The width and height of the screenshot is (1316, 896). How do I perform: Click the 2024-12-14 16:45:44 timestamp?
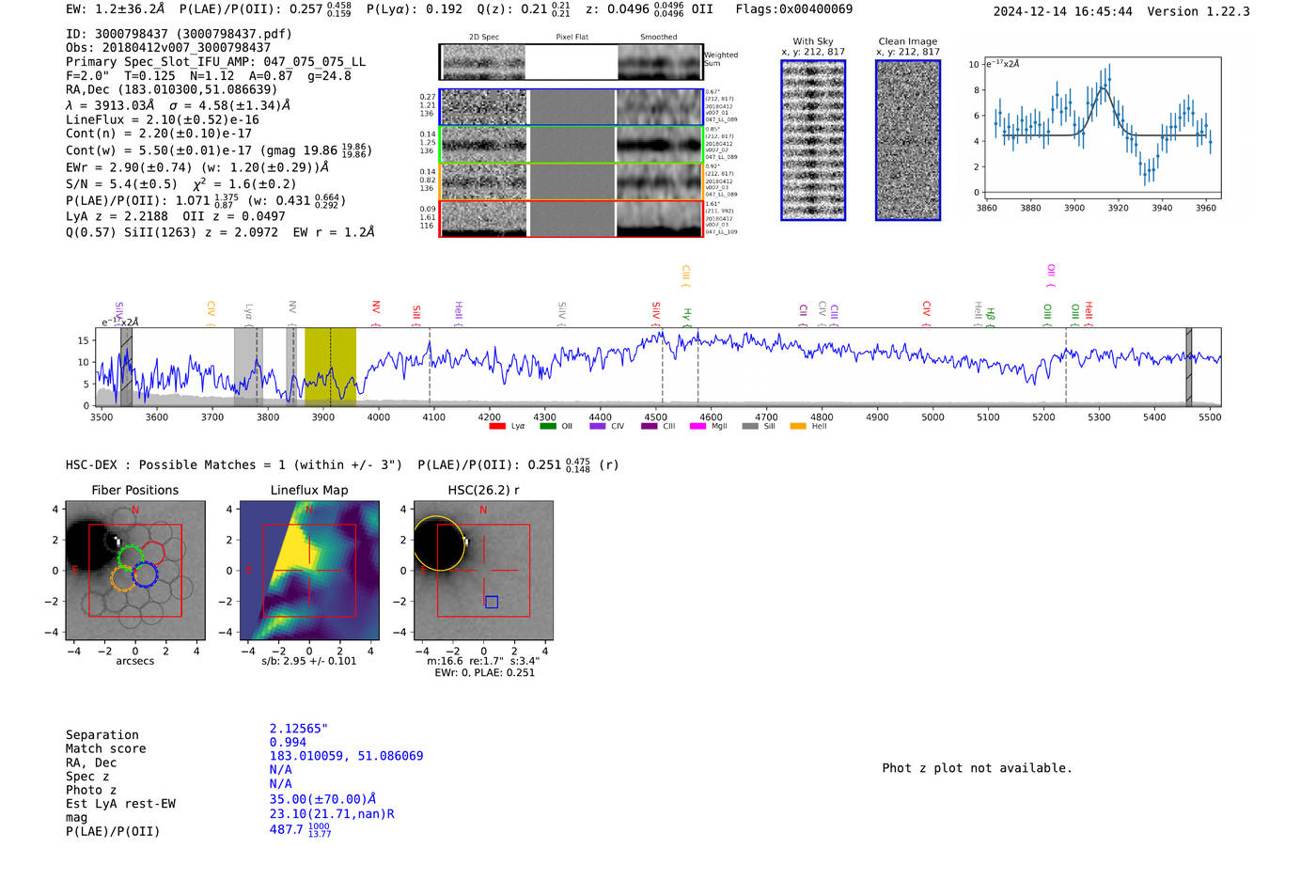[1063, 11]
